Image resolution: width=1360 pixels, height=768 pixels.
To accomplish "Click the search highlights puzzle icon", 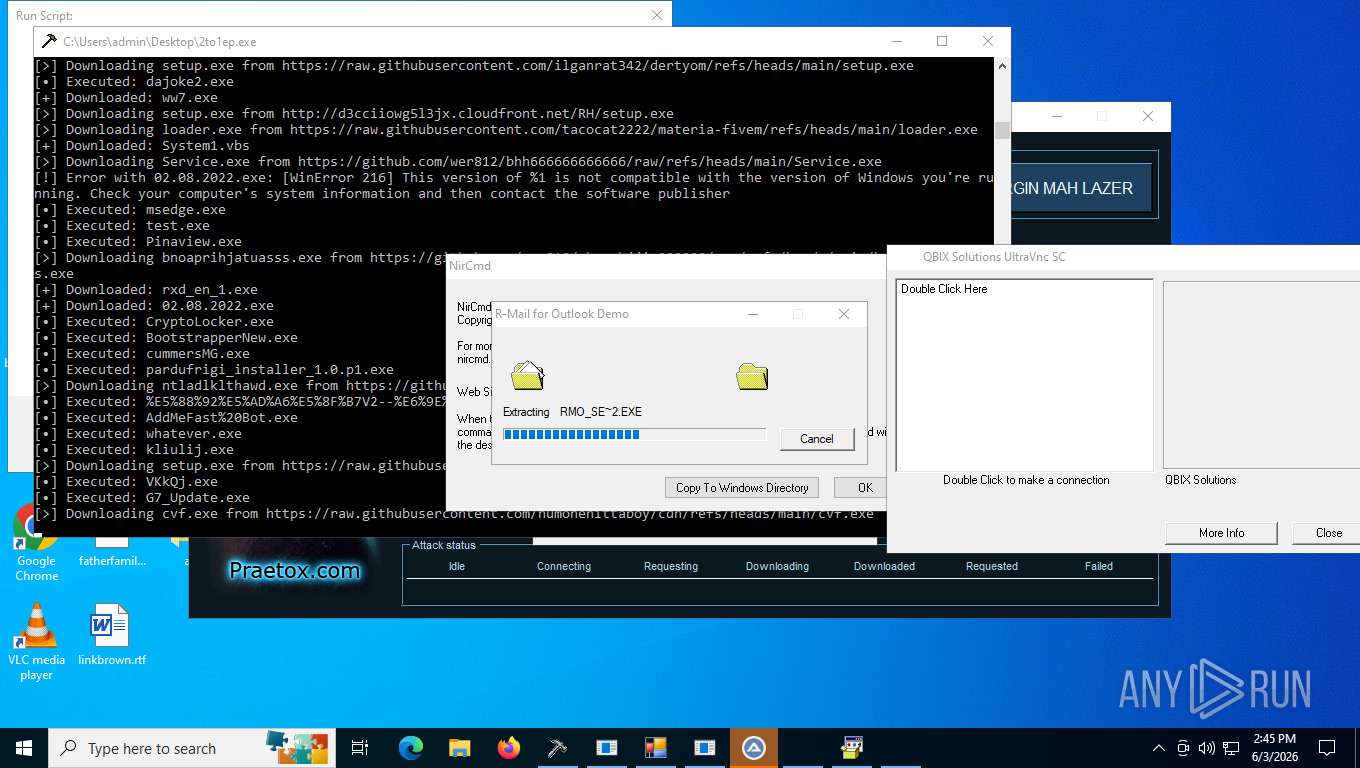I will pos(296,747).
